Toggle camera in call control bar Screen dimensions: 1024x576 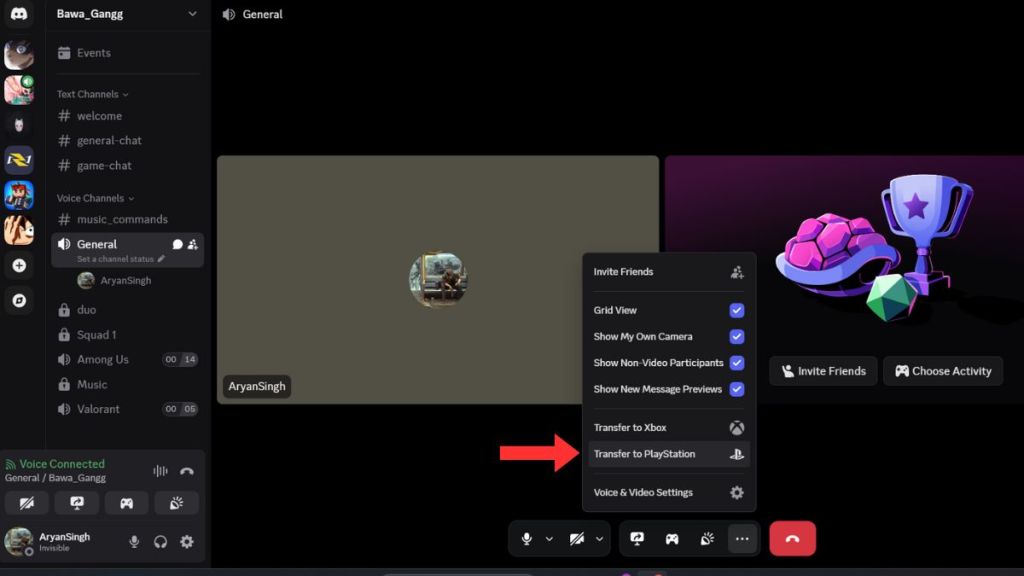click(x=577, y=539)
